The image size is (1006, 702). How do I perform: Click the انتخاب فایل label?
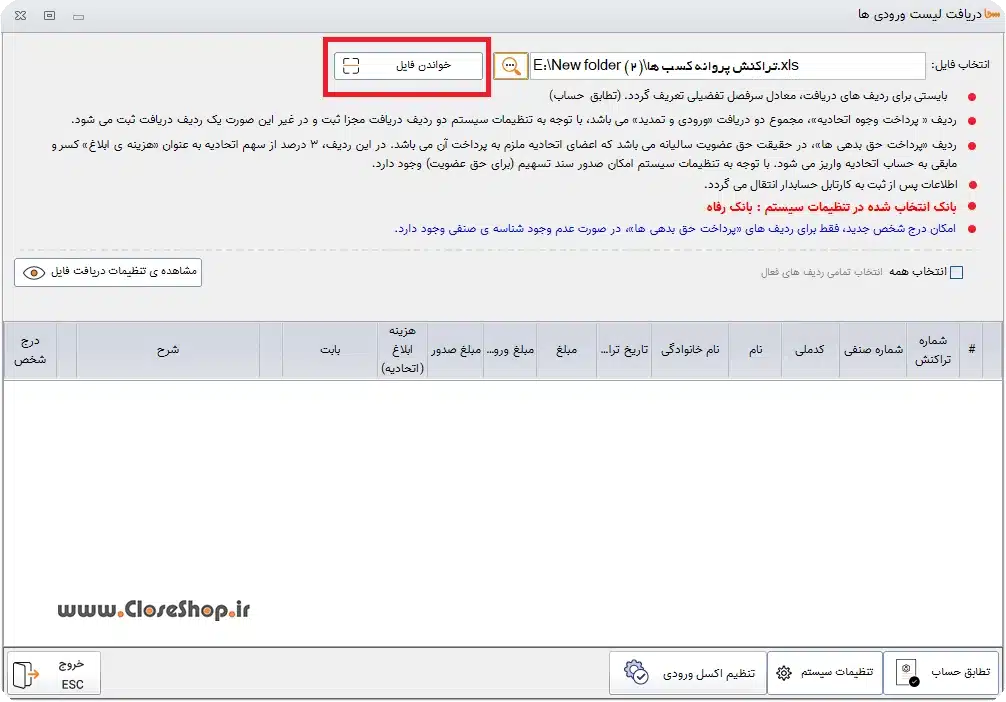pyautogui.click(x=960, y=65)
